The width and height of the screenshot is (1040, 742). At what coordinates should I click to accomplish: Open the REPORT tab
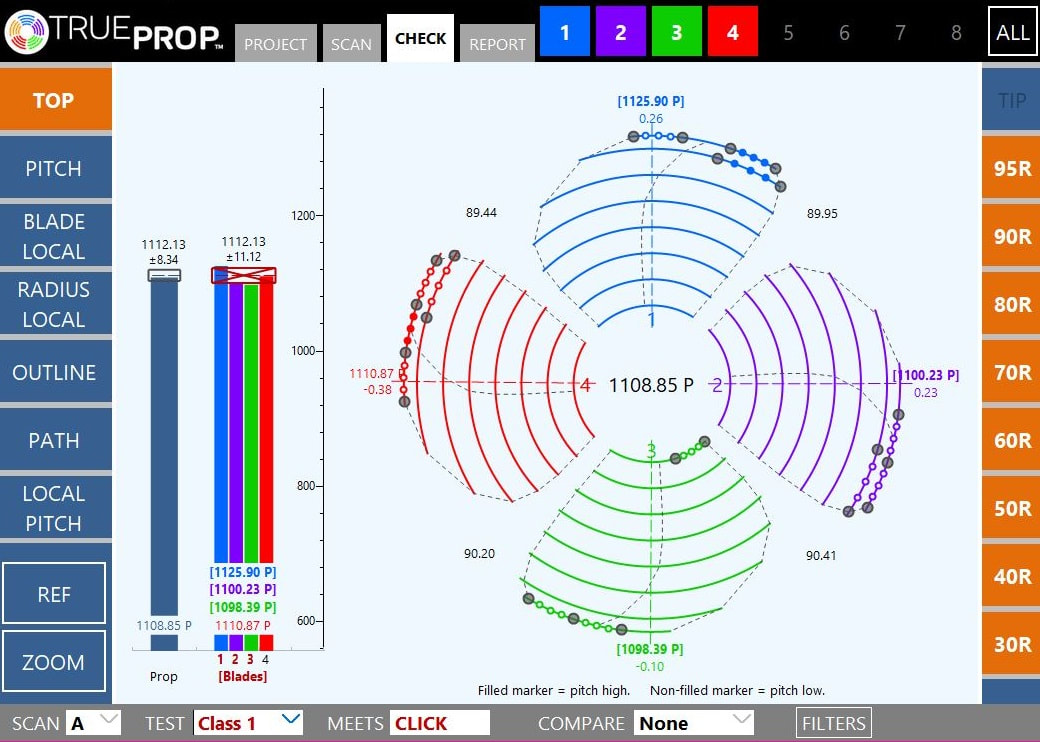pyautogui.click(x=497, y=44)
